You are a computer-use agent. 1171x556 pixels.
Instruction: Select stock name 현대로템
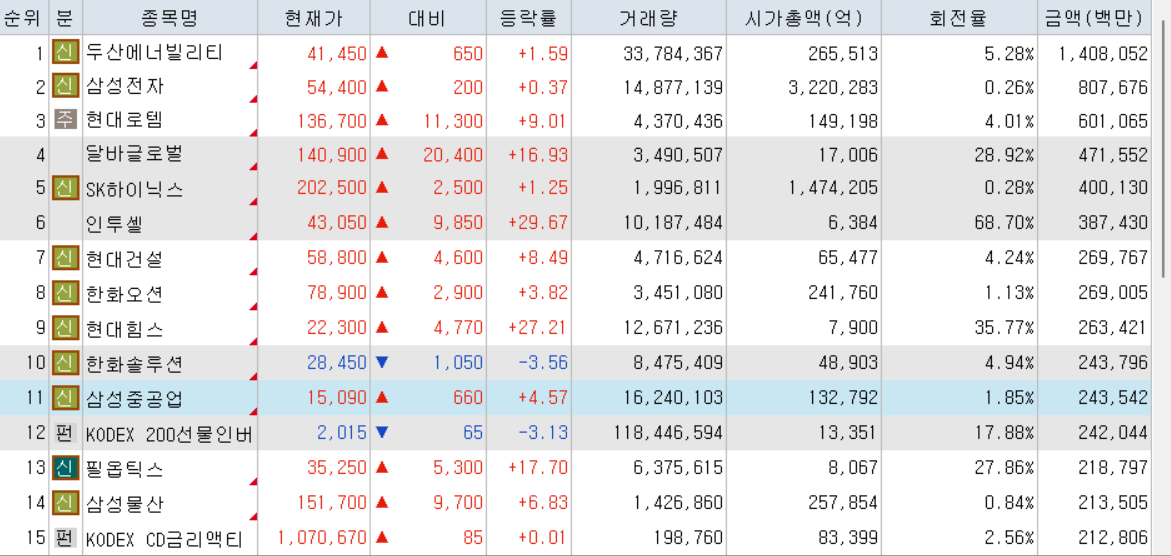[125, 120]
